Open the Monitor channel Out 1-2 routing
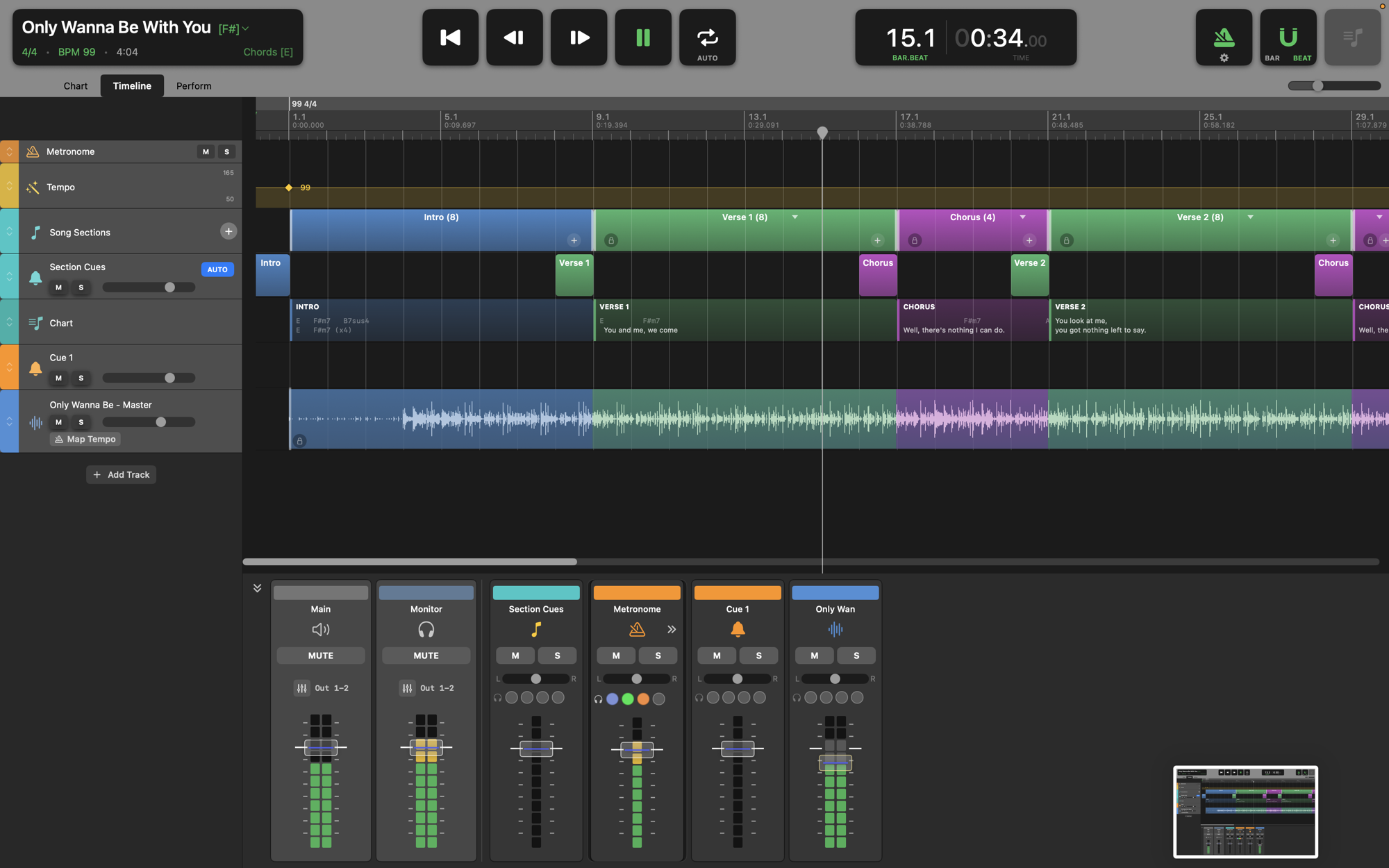This screenshot has width=1389, height=868. click(x=426, y=688)
